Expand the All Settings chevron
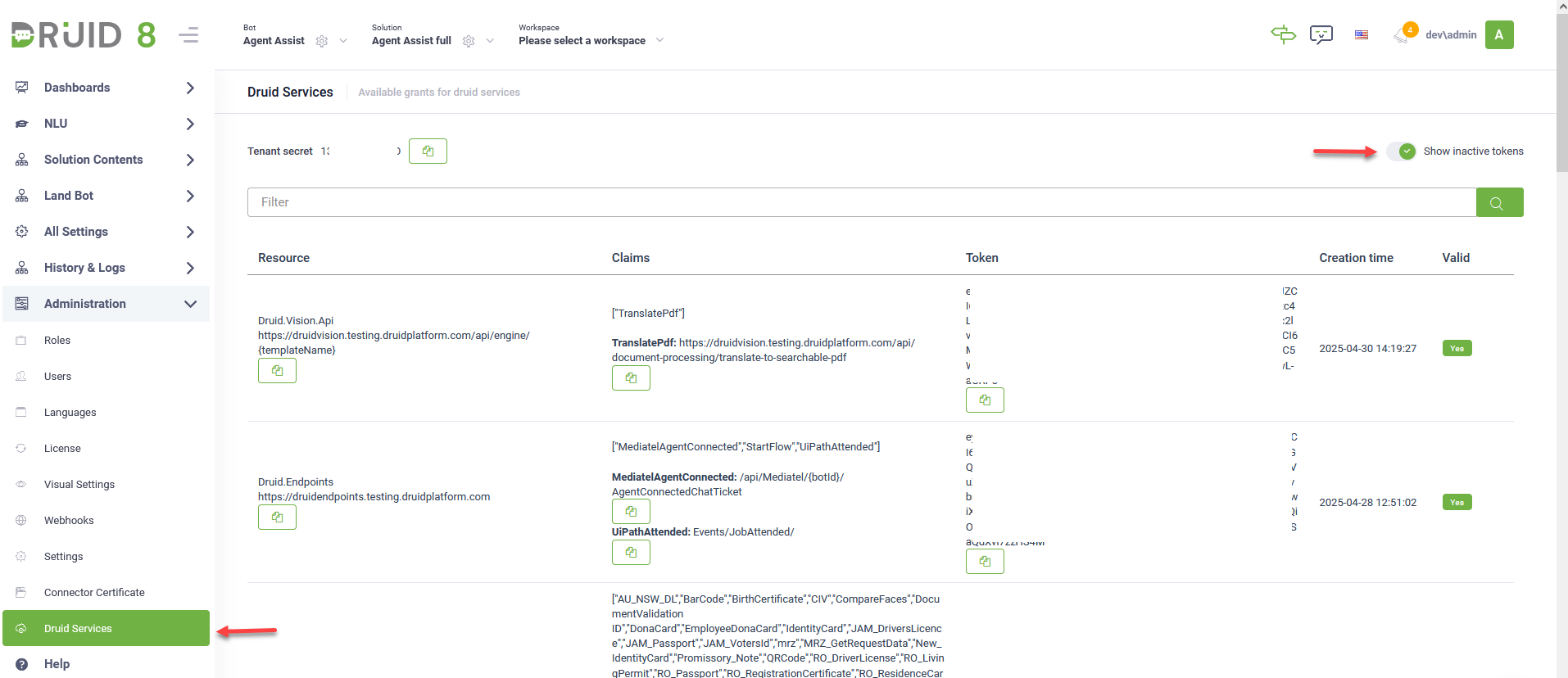 tap(190, 232)
